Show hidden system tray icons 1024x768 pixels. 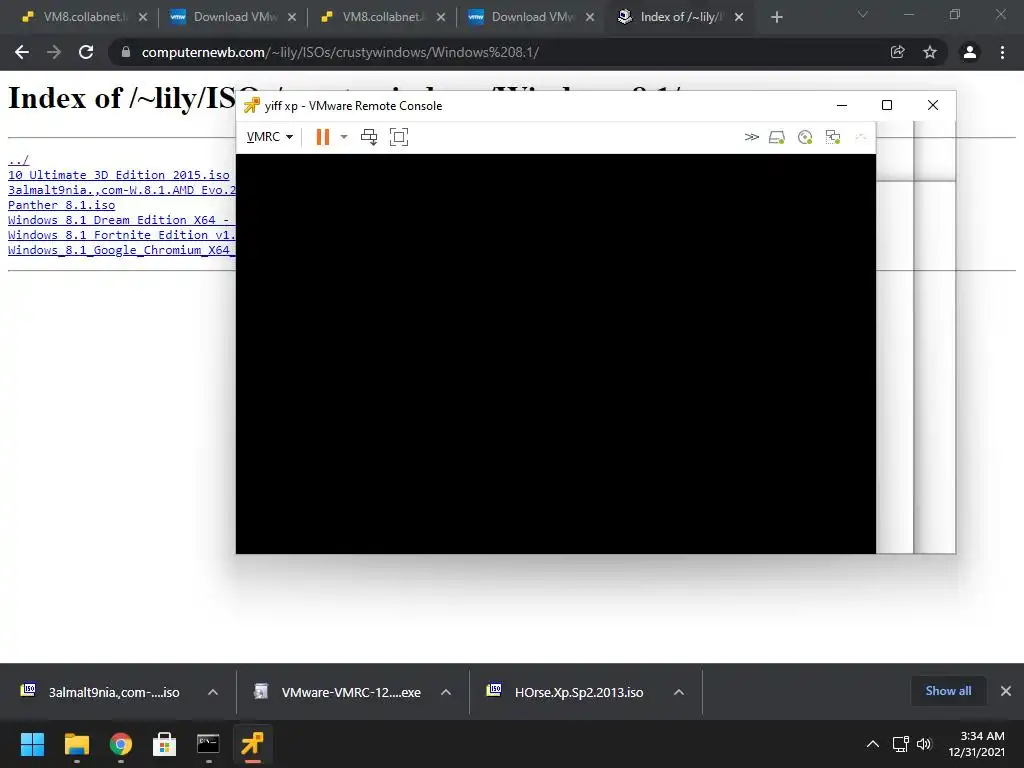[x=872, y=744]
